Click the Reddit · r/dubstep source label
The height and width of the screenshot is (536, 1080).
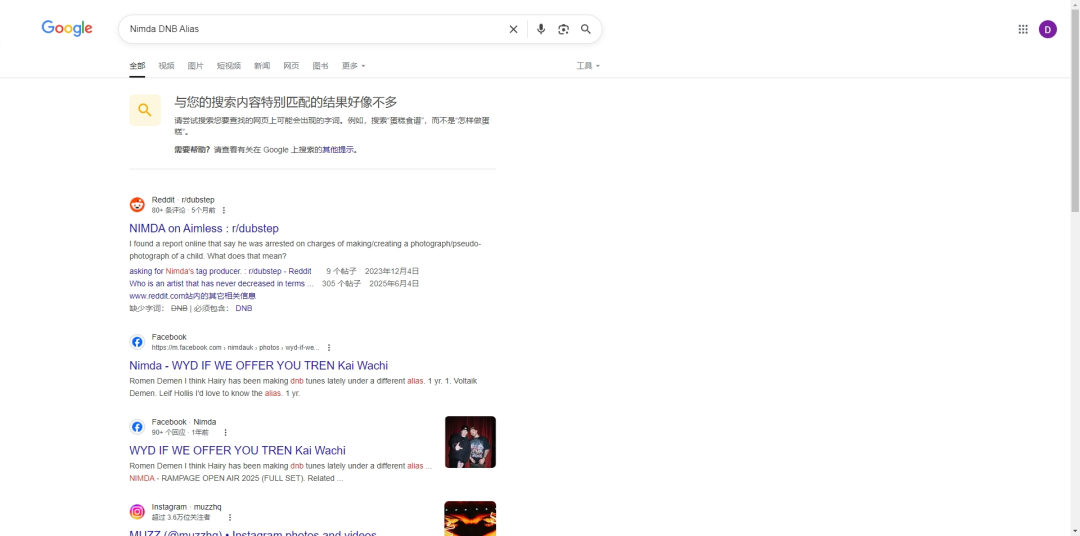pos(183,200)
